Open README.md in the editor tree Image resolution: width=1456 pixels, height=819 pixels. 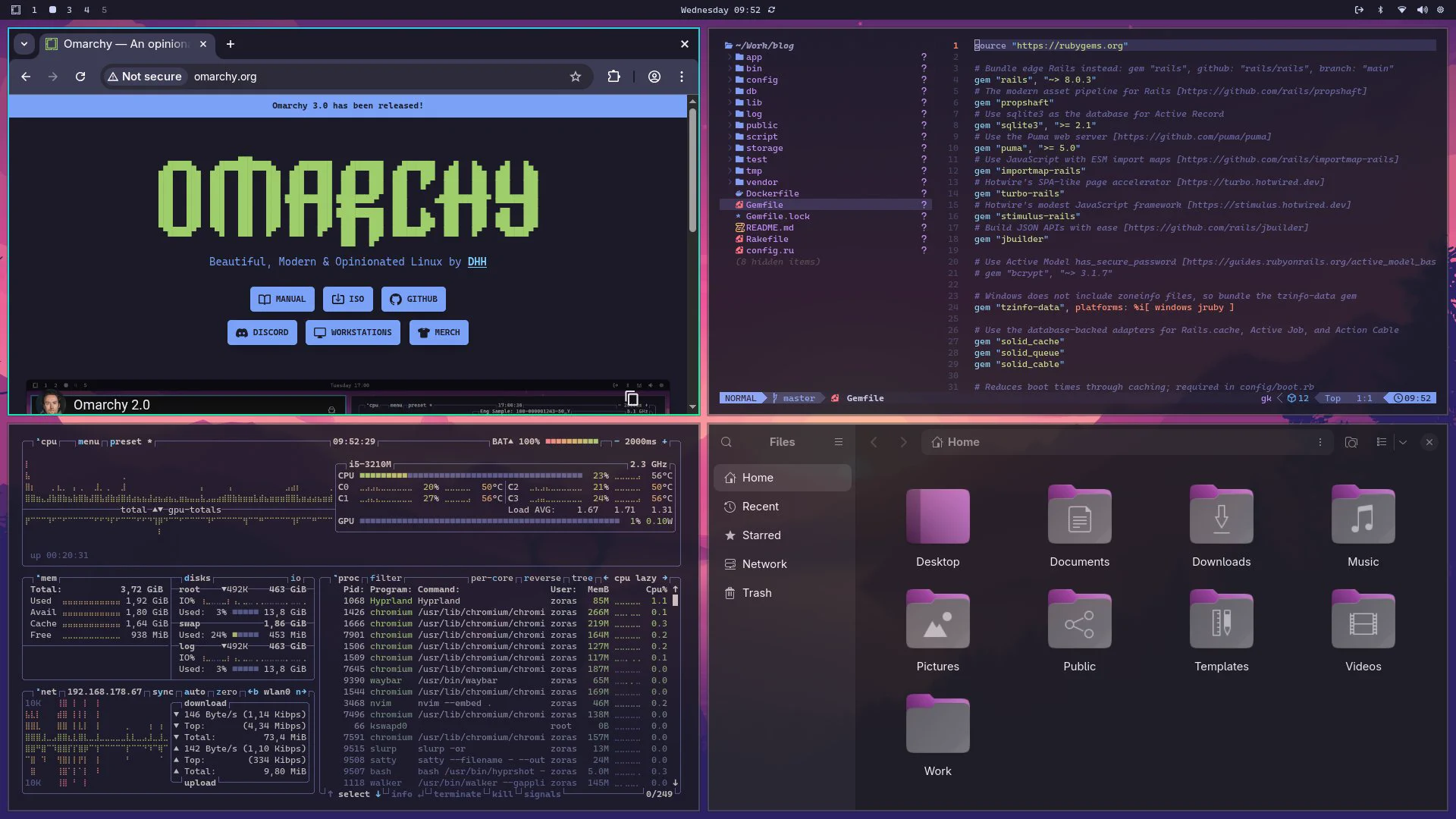(x=770, y=227)
